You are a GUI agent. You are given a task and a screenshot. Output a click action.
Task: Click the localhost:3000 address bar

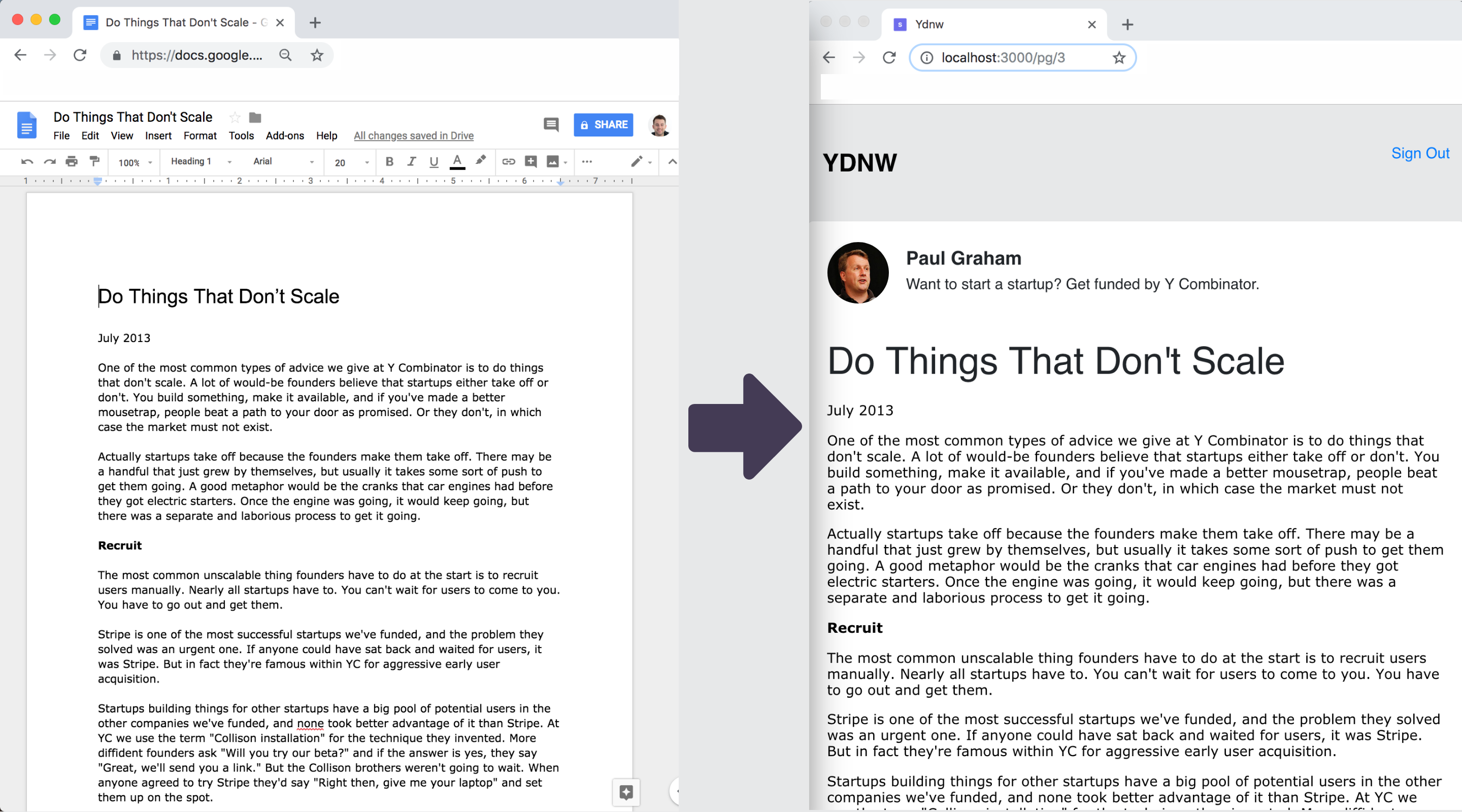[x=1002, y=58]
